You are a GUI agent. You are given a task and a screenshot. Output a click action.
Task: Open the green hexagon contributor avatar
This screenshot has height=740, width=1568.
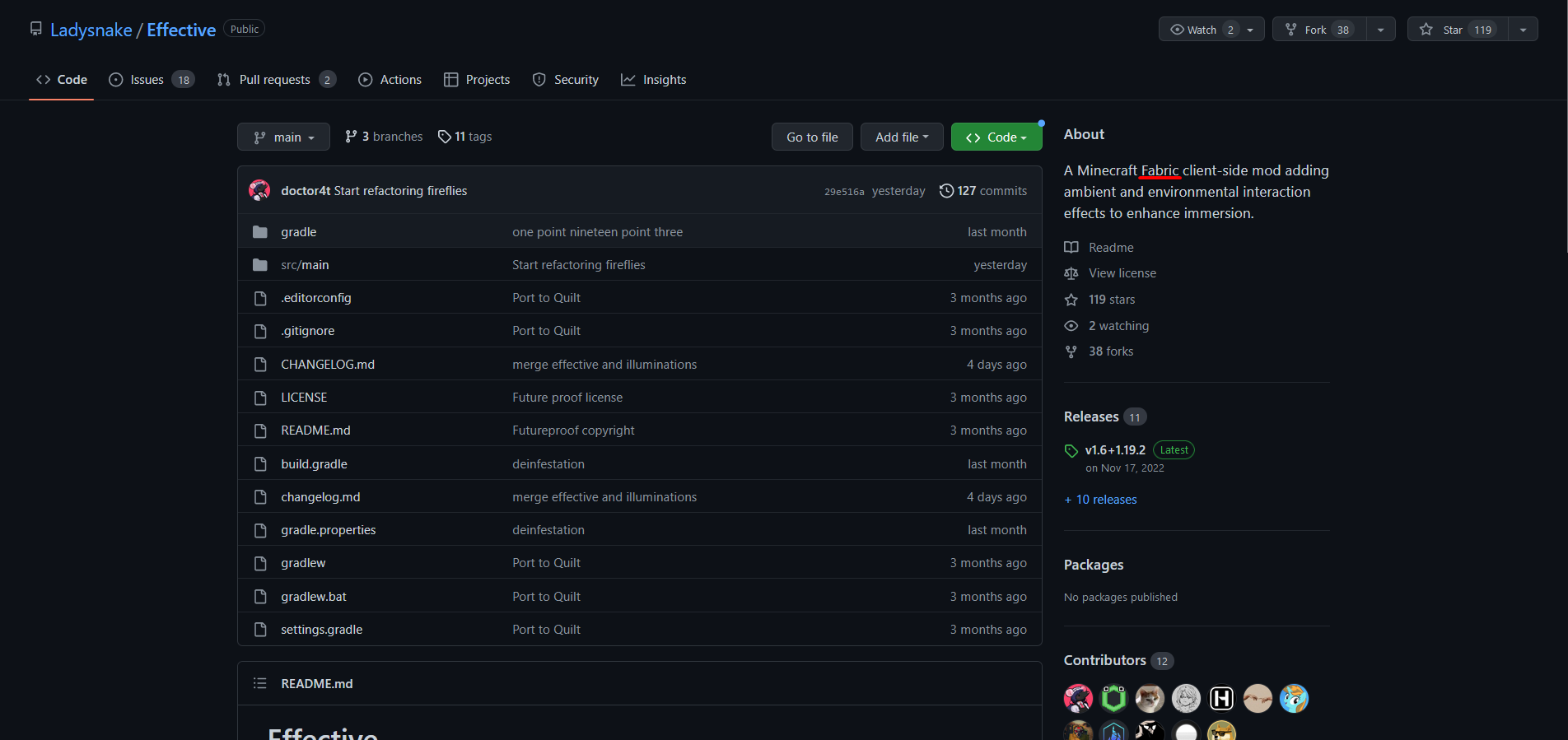[1113, 698]
